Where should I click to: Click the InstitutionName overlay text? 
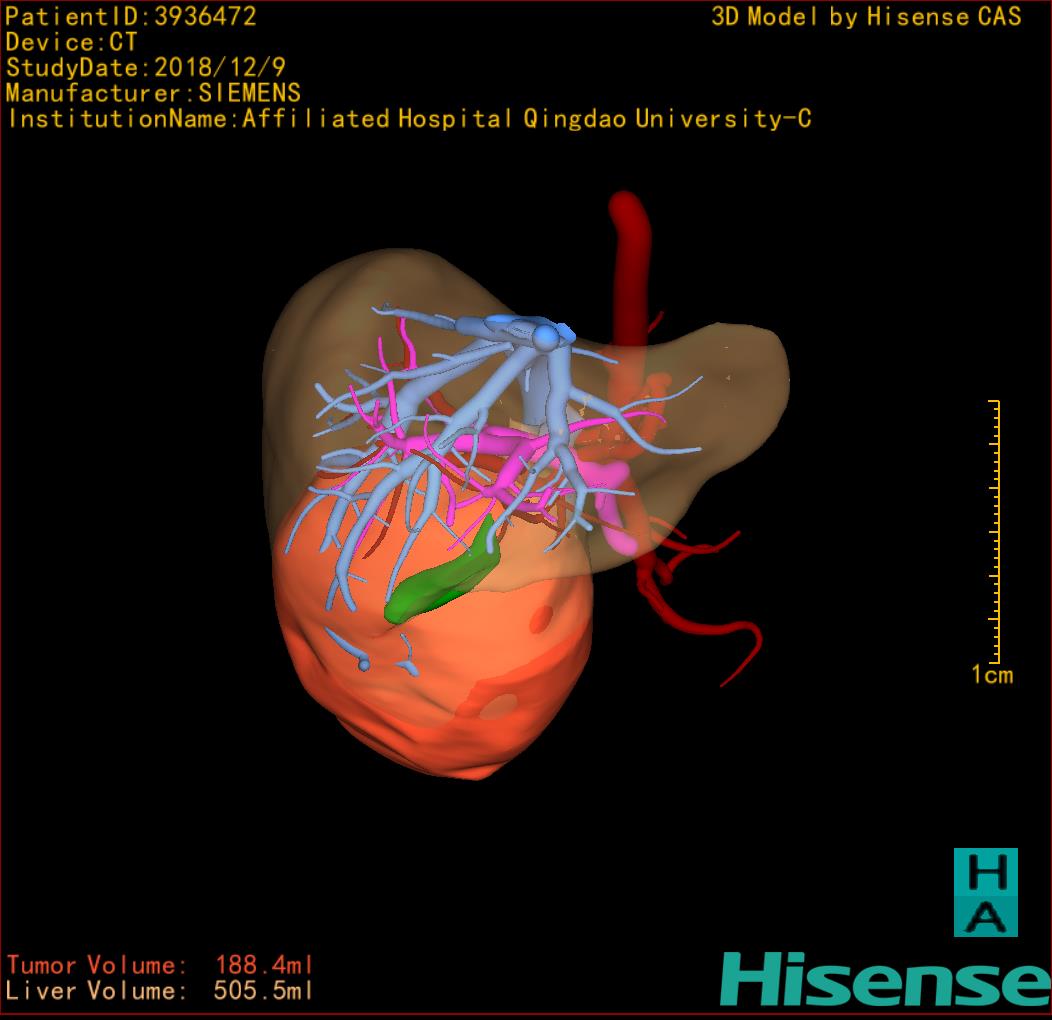click(x=408, y=119)
